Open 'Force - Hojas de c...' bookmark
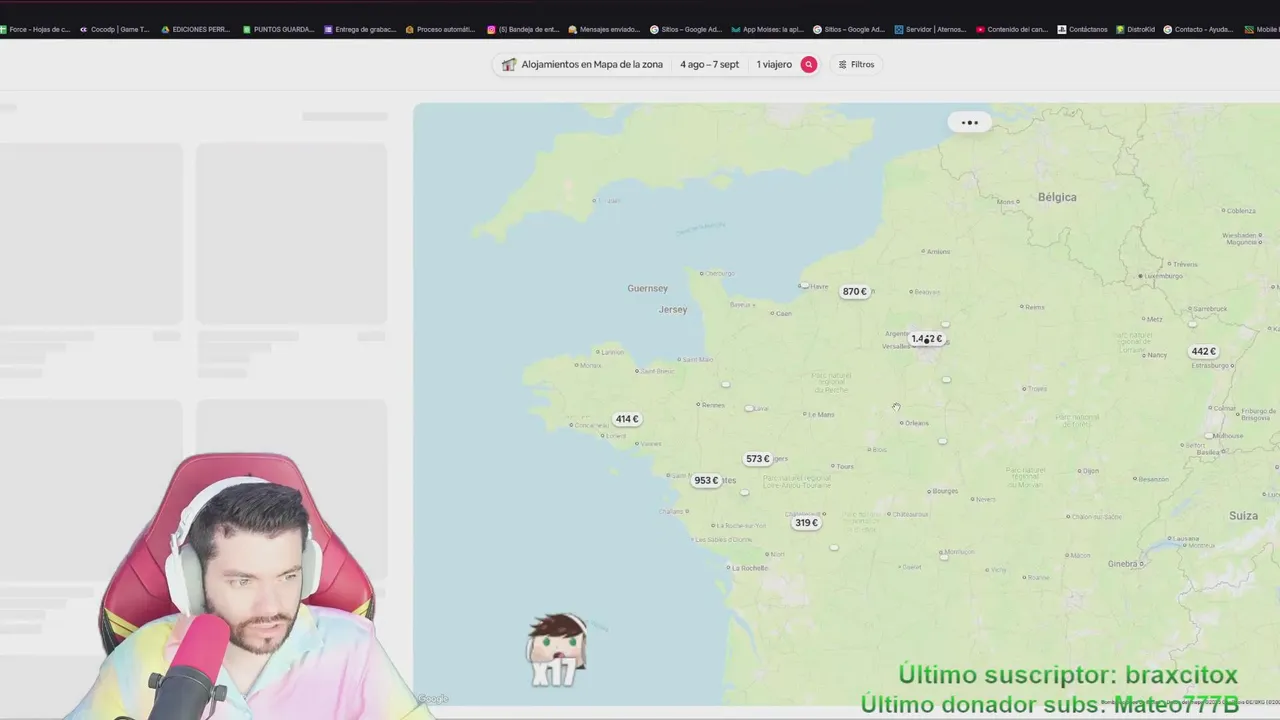The image size is (1280, 720). click(x=36, y=29)
